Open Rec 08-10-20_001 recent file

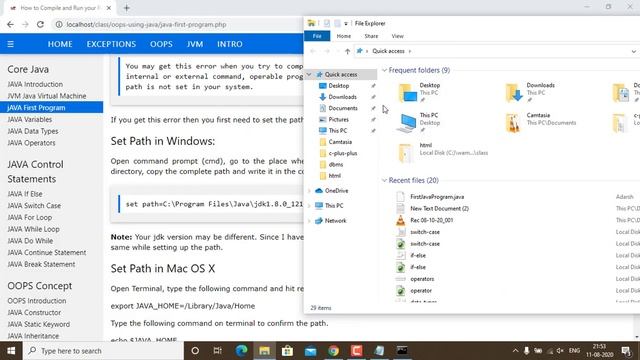point(431,220)
